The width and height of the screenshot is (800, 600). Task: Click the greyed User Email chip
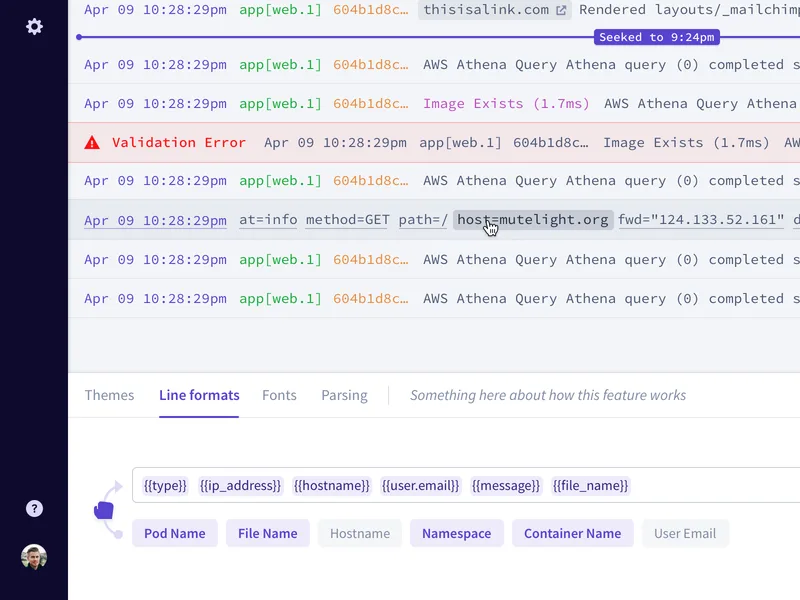[685, 533]
